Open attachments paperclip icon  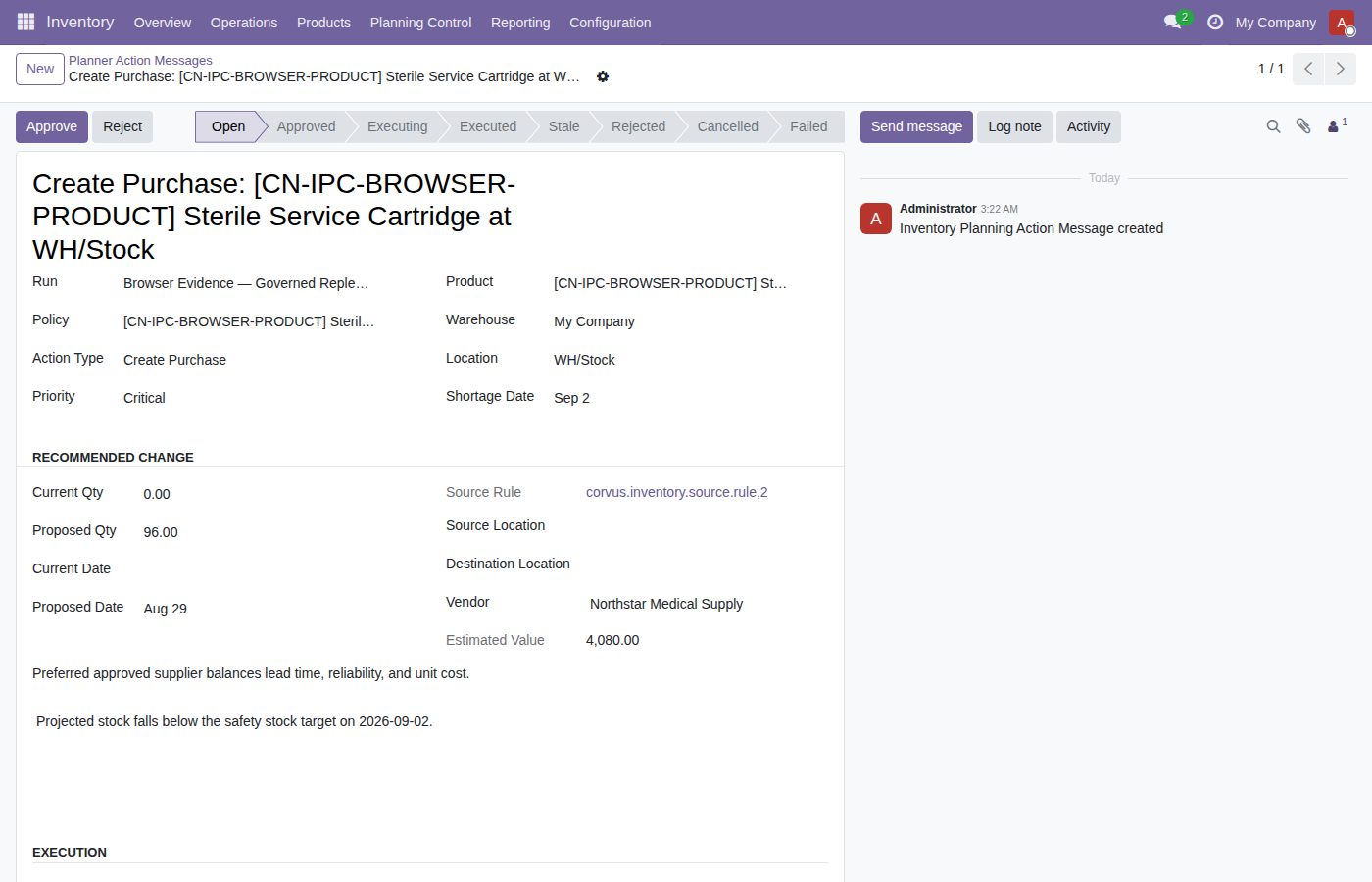tap(1303, 126)
